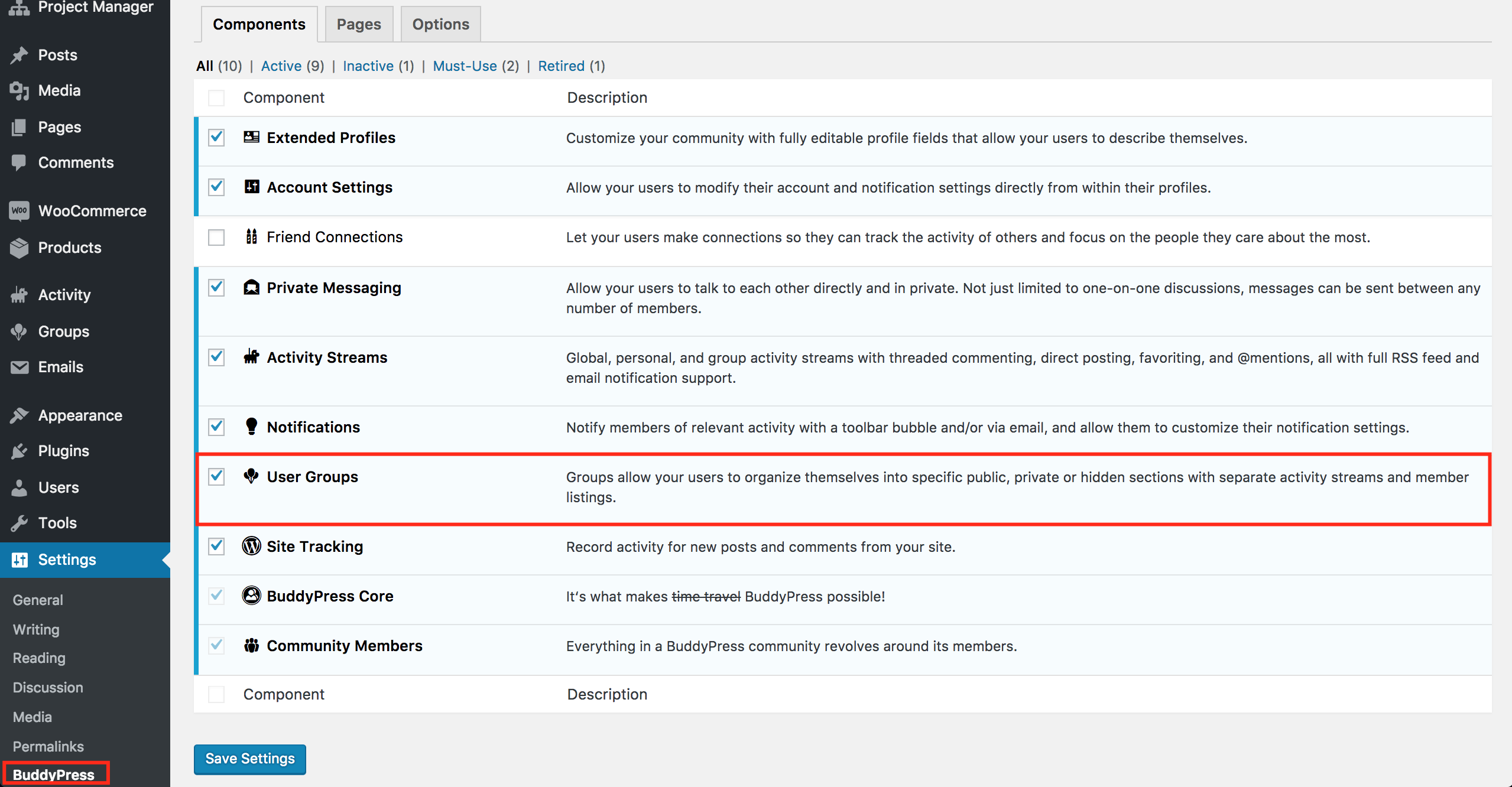Uncheck the Extended Profiles checkbox
This screenshot has height=787, width=1512.
point(216,137)
